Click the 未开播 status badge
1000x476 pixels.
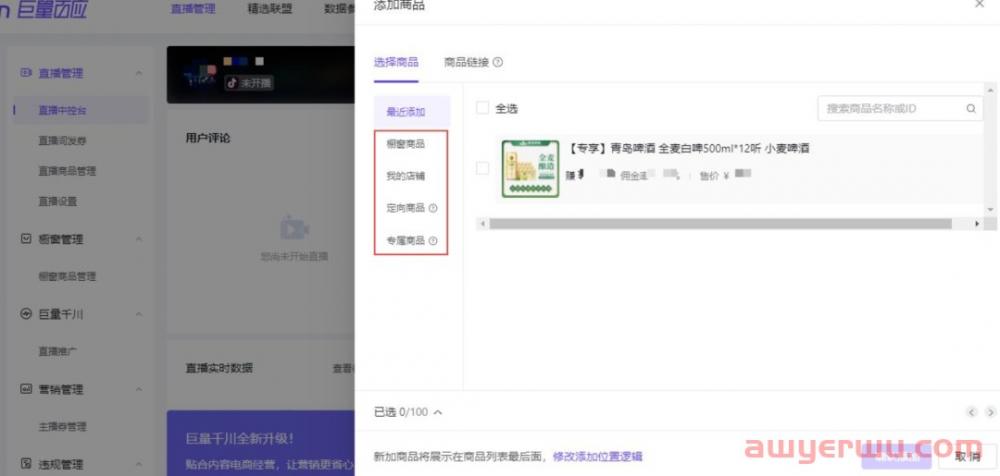point(249,83)
